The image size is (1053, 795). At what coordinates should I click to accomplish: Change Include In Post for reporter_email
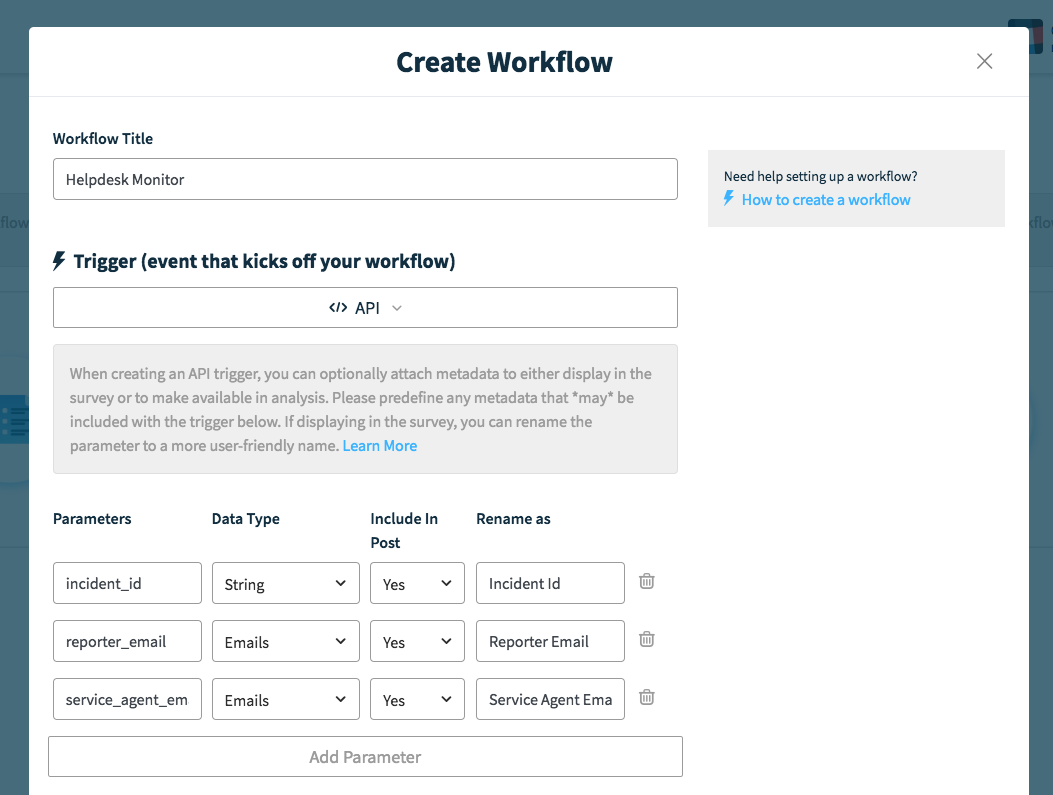tap(417, 642)
